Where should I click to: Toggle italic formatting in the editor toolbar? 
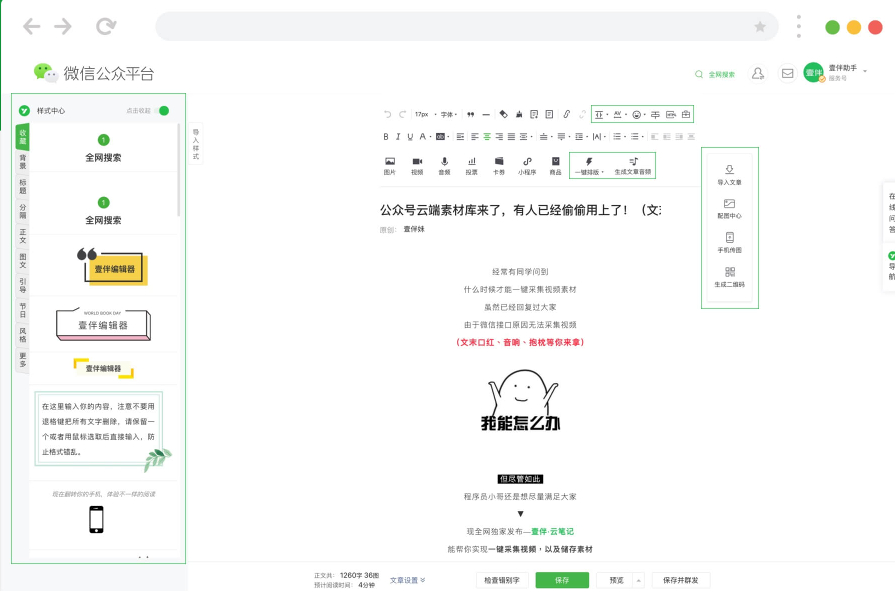coord(398,136)
